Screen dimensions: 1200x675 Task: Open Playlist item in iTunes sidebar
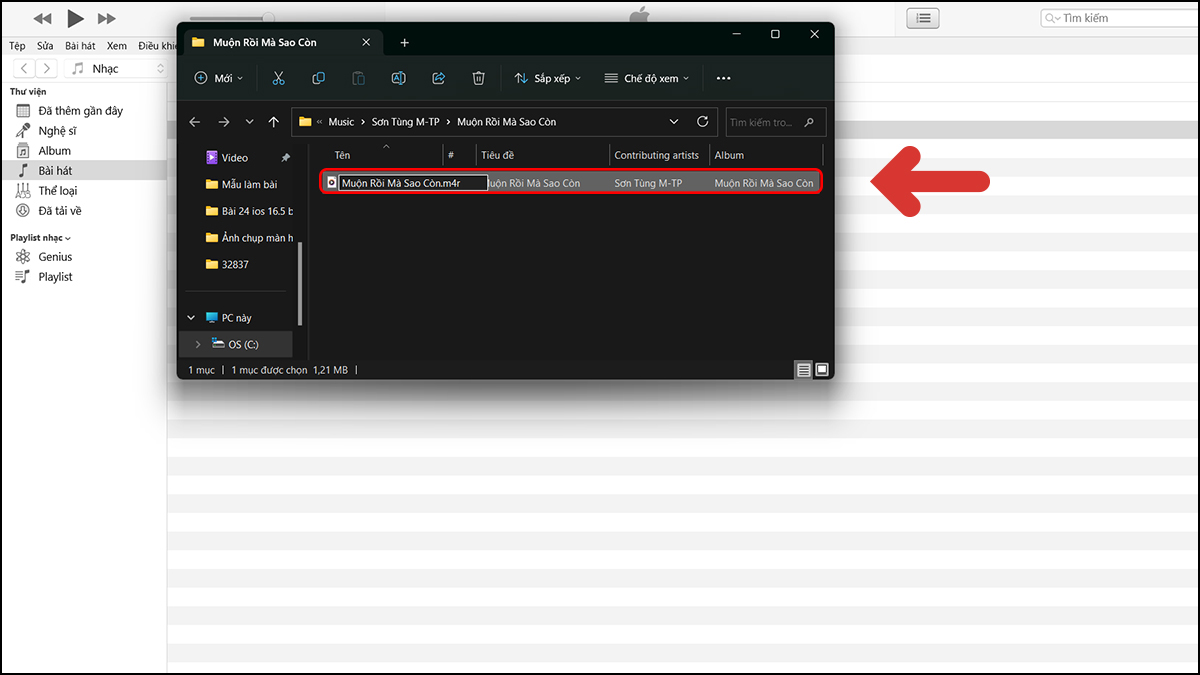tap(55, 277)
